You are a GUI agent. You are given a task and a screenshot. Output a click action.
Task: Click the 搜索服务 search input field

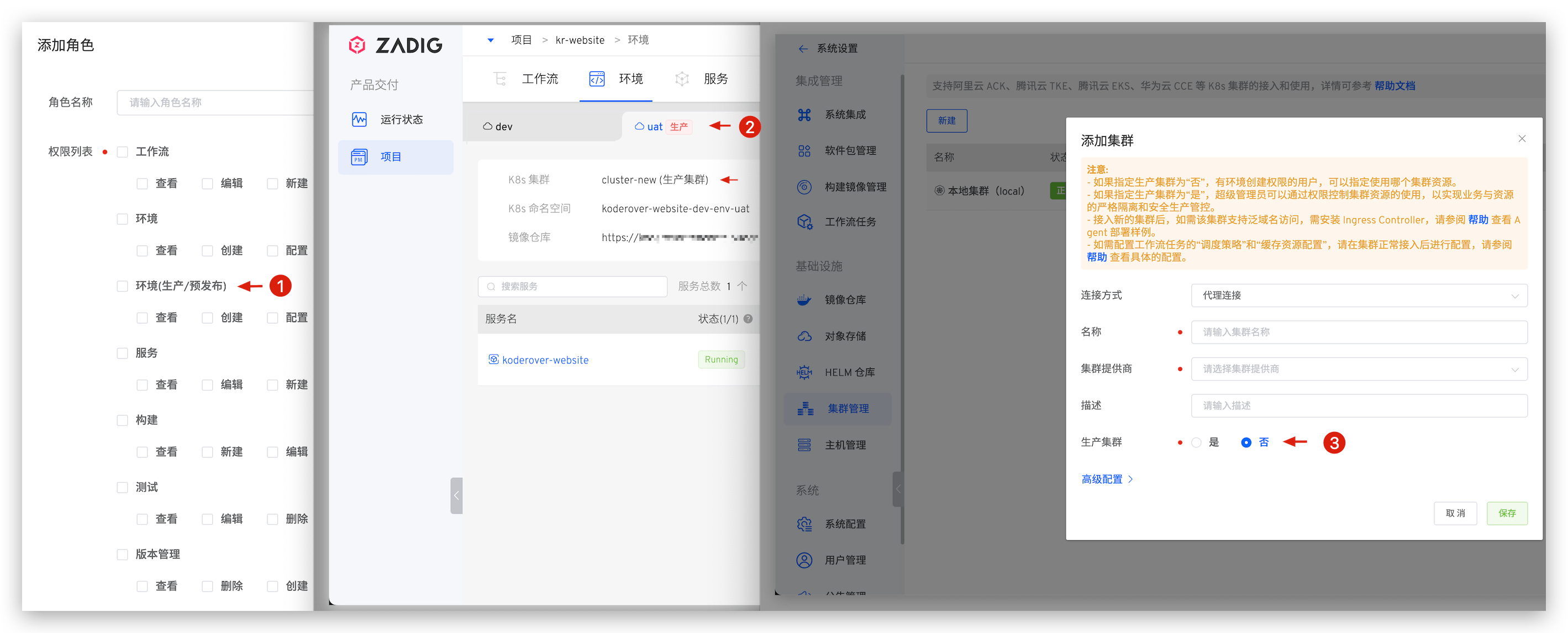point(572,286)
